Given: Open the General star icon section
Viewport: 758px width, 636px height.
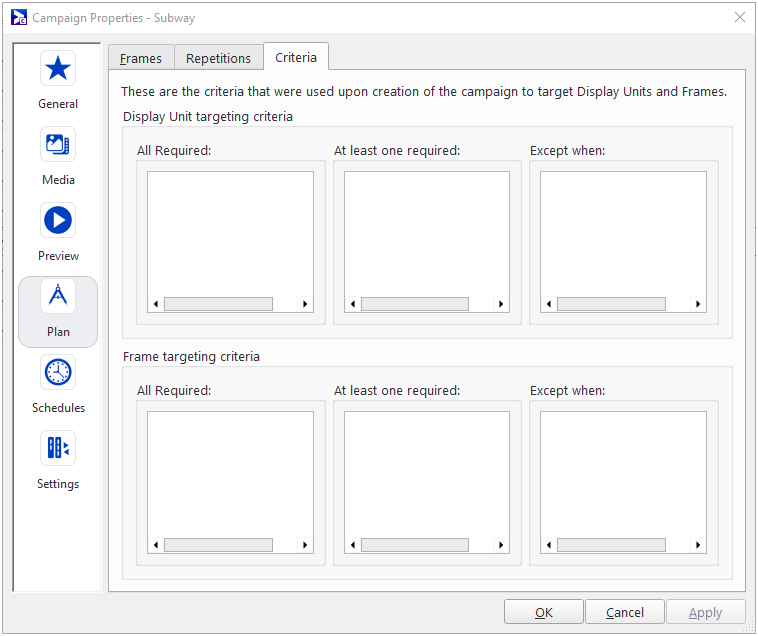Looking at the screenshot, I should [58, 69].
